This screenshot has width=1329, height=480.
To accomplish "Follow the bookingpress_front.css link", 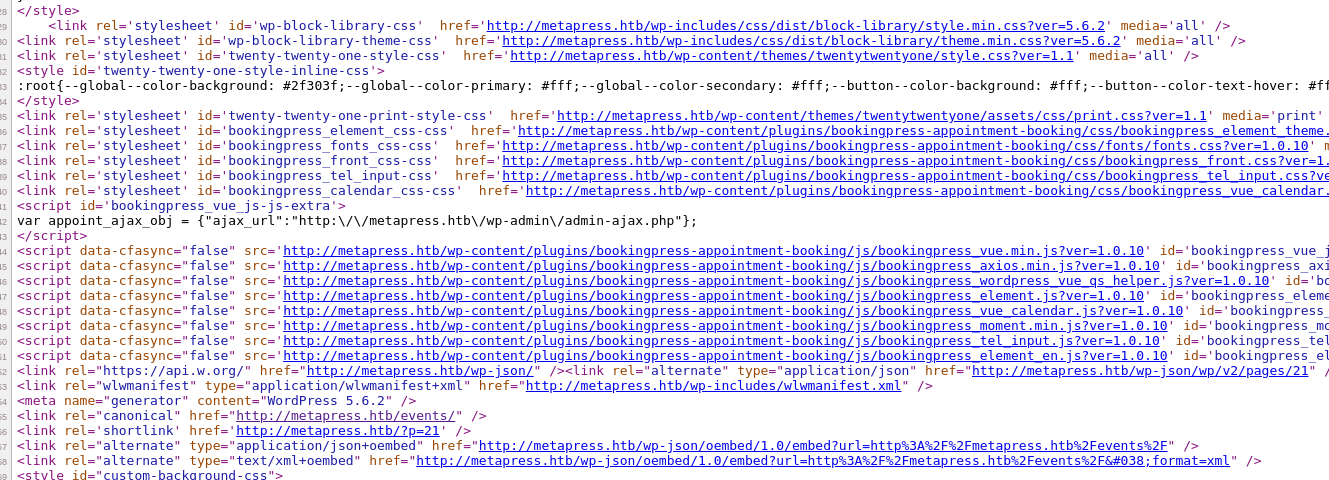I will [x=915, y=161].
